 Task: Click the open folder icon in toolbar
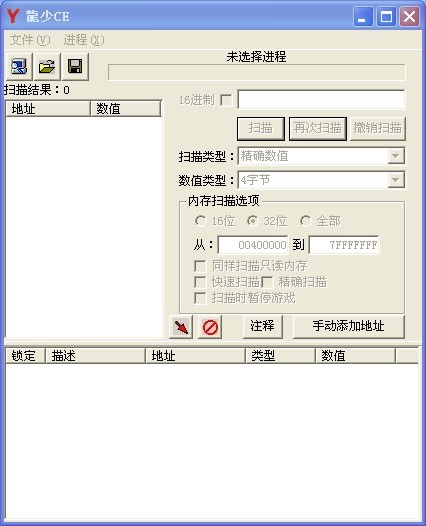coord(47,66)
